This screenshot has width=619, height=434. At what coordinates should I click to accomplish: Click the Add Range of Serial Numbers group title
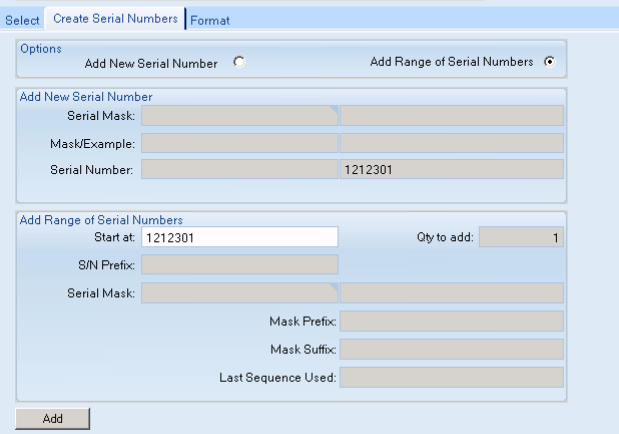pyautogui.click(x=101, y=220)
